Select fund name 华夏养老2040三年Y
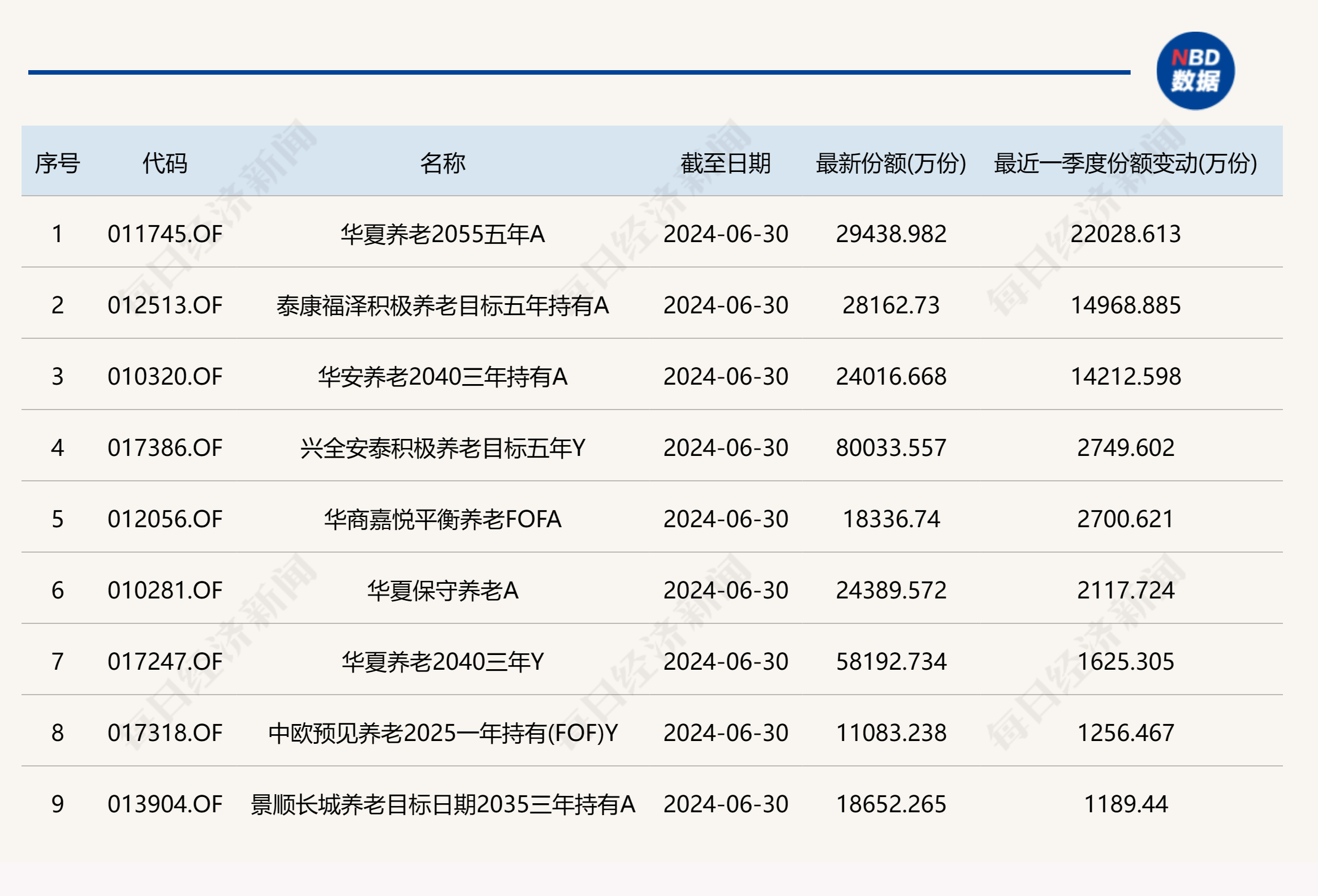This screenshot has width=1318, height=896. point(442,662)
